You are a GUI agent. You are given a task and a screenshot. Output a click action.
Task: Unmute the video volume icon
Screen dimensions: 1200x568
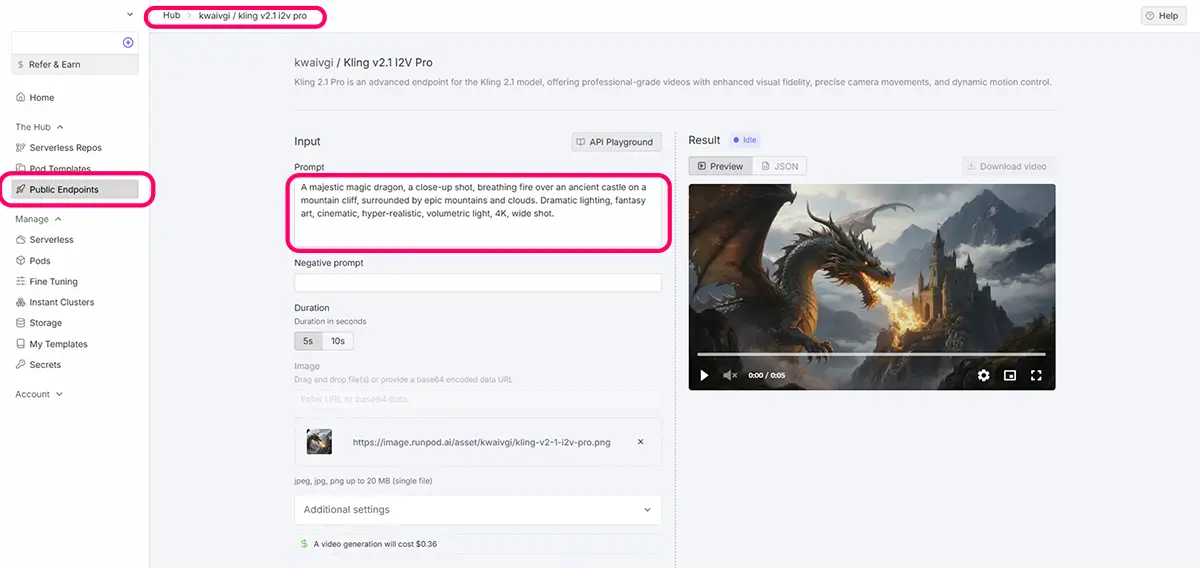730,375
